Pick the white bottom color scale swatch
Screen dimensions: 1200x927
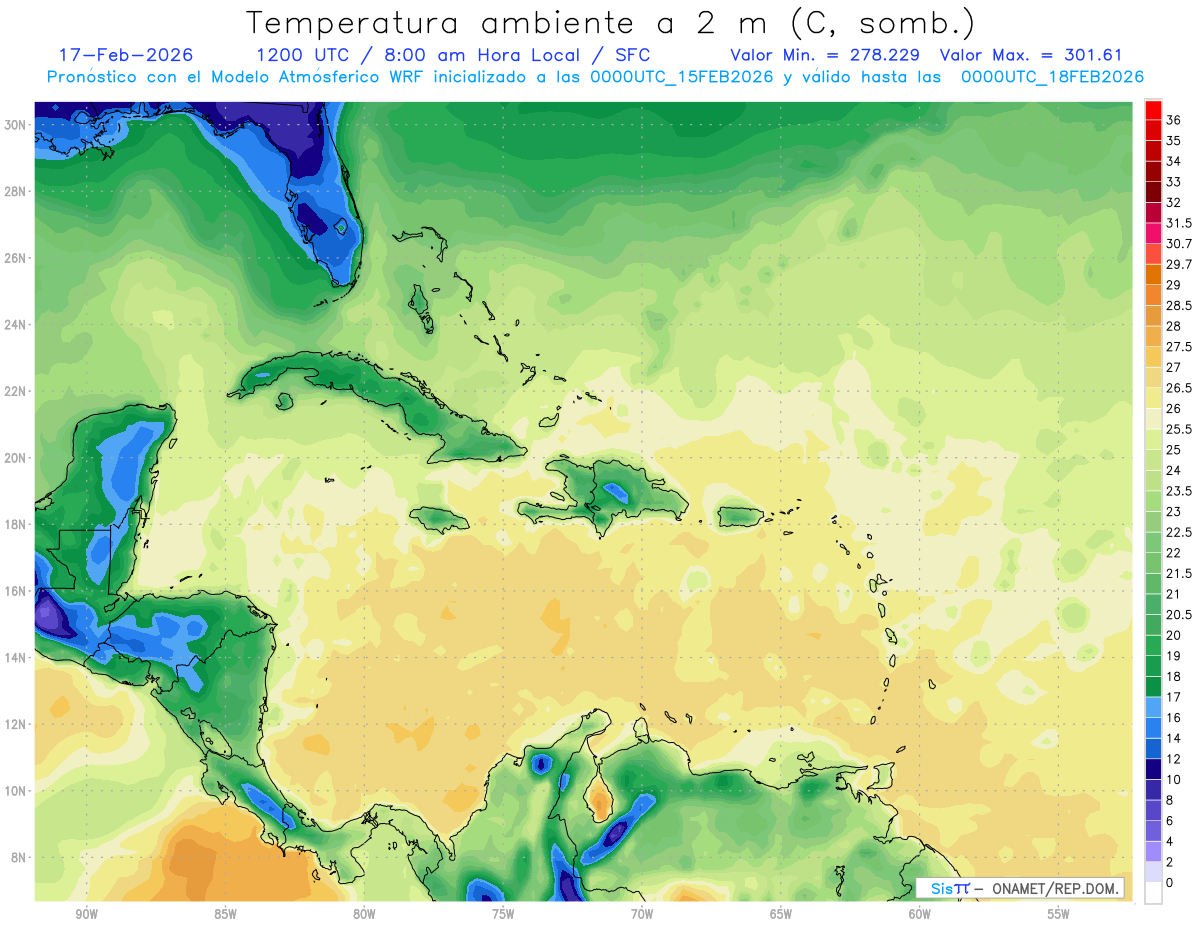[1153, 893]
